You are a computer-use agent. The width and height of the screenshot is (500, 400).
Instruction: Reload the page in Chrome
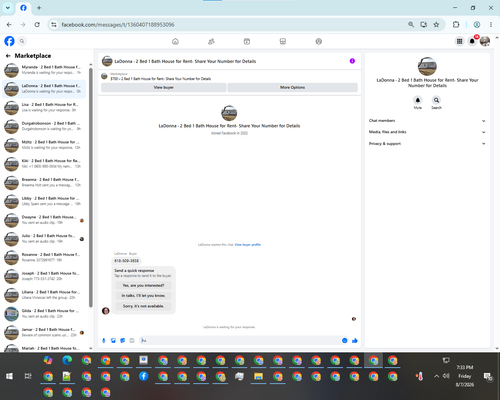(x=37, y=24)
